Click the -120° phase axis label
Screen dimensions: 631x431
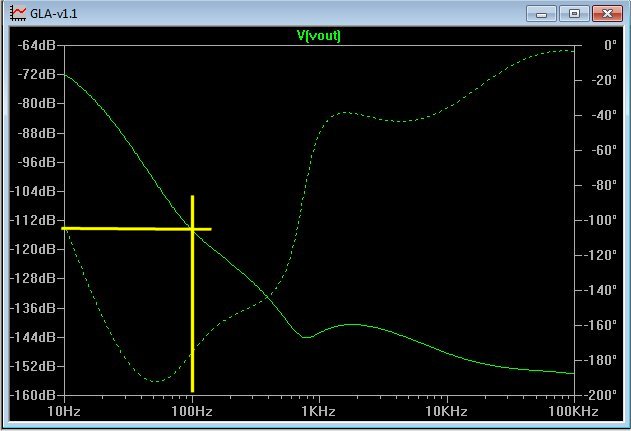click(601, 256)
